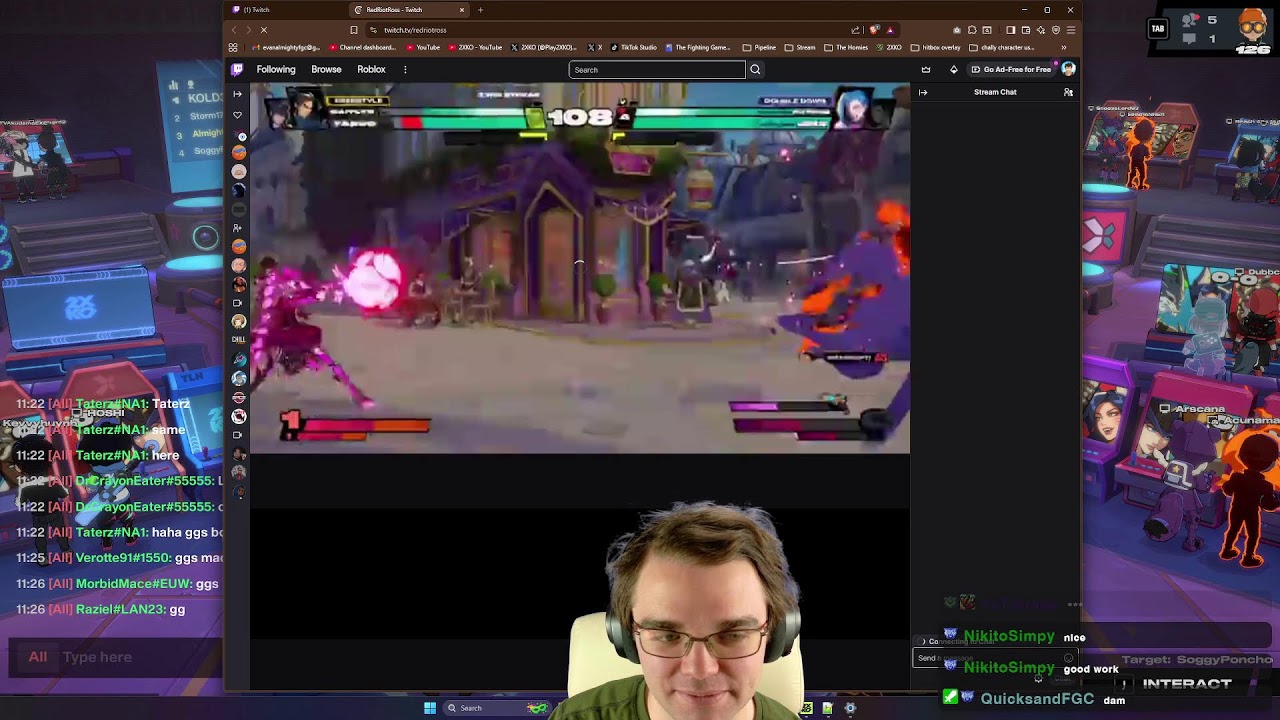The width and height of the screenshot is (1280, 720).
Task: Open Prime Loot crown icon
Action: coord(926,70)
